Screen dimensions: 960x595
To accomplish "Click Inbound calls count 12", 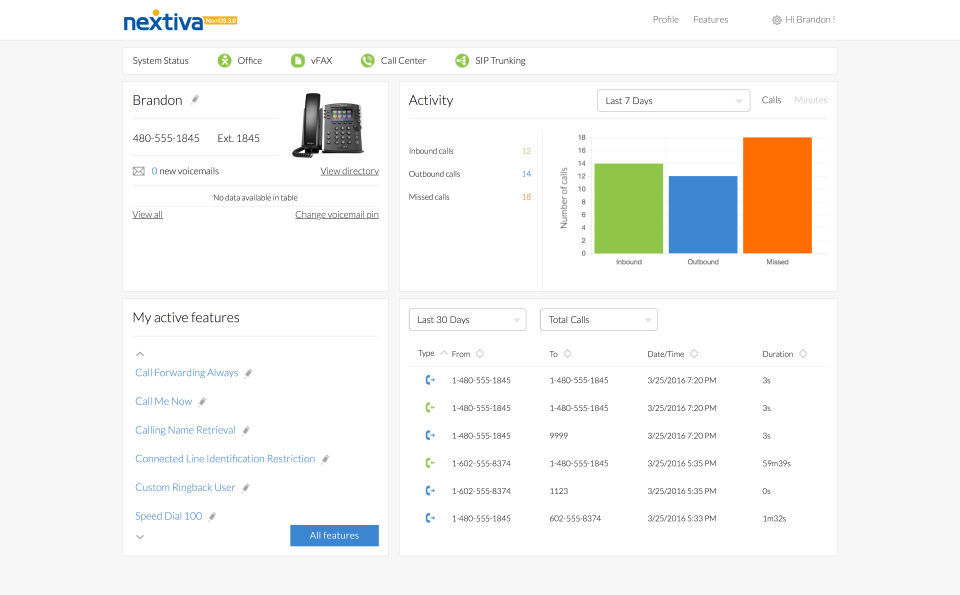I will pyautogui.click(x=527, y=151).
